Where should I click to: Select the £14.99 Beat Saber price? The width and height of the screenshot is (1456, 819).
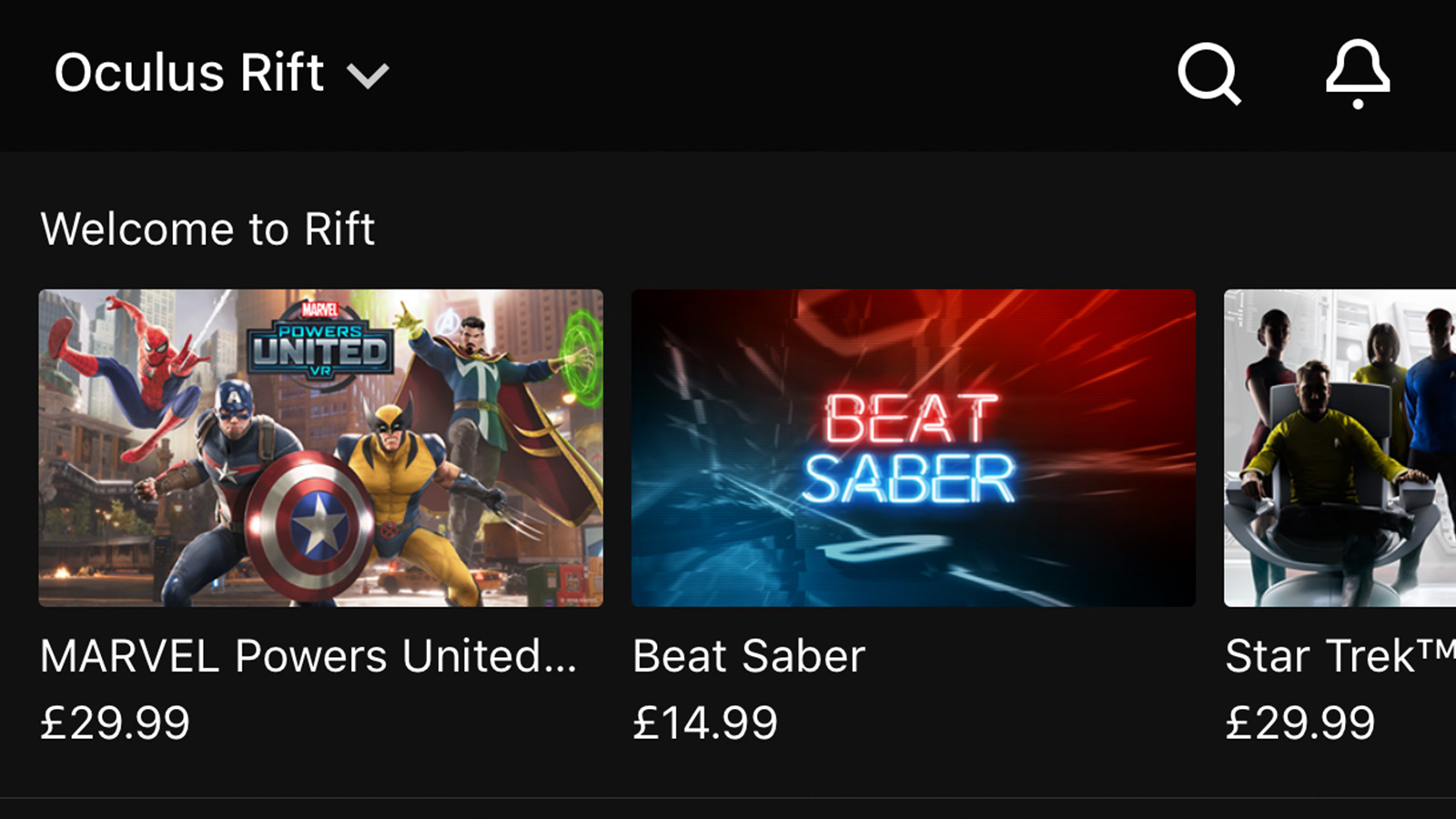[x=705, y=723]
